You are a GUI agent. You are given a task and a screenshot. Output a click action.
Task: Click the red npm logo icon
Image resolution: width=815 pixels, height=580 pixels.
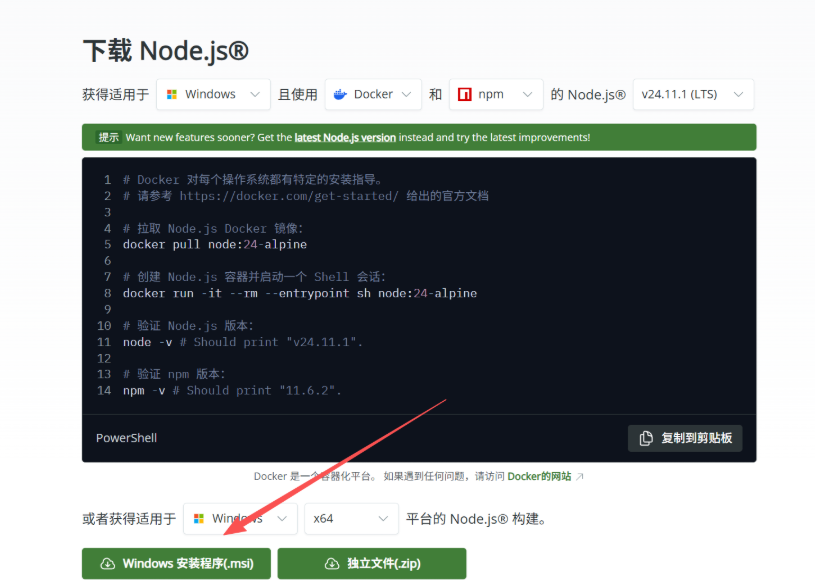(464, 95)
